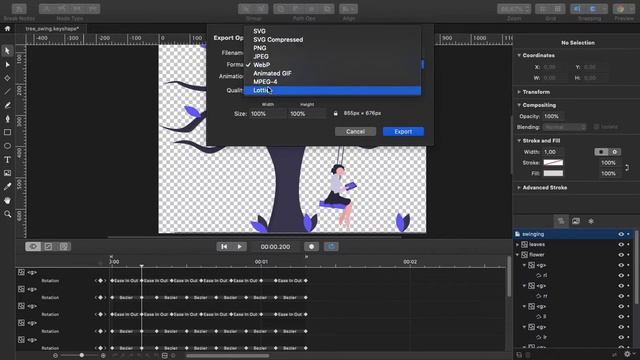Image resolution: width=640 pixels, height=360 pixels.
Task: Choose Animated GIF format
Action: click(332, 73)
